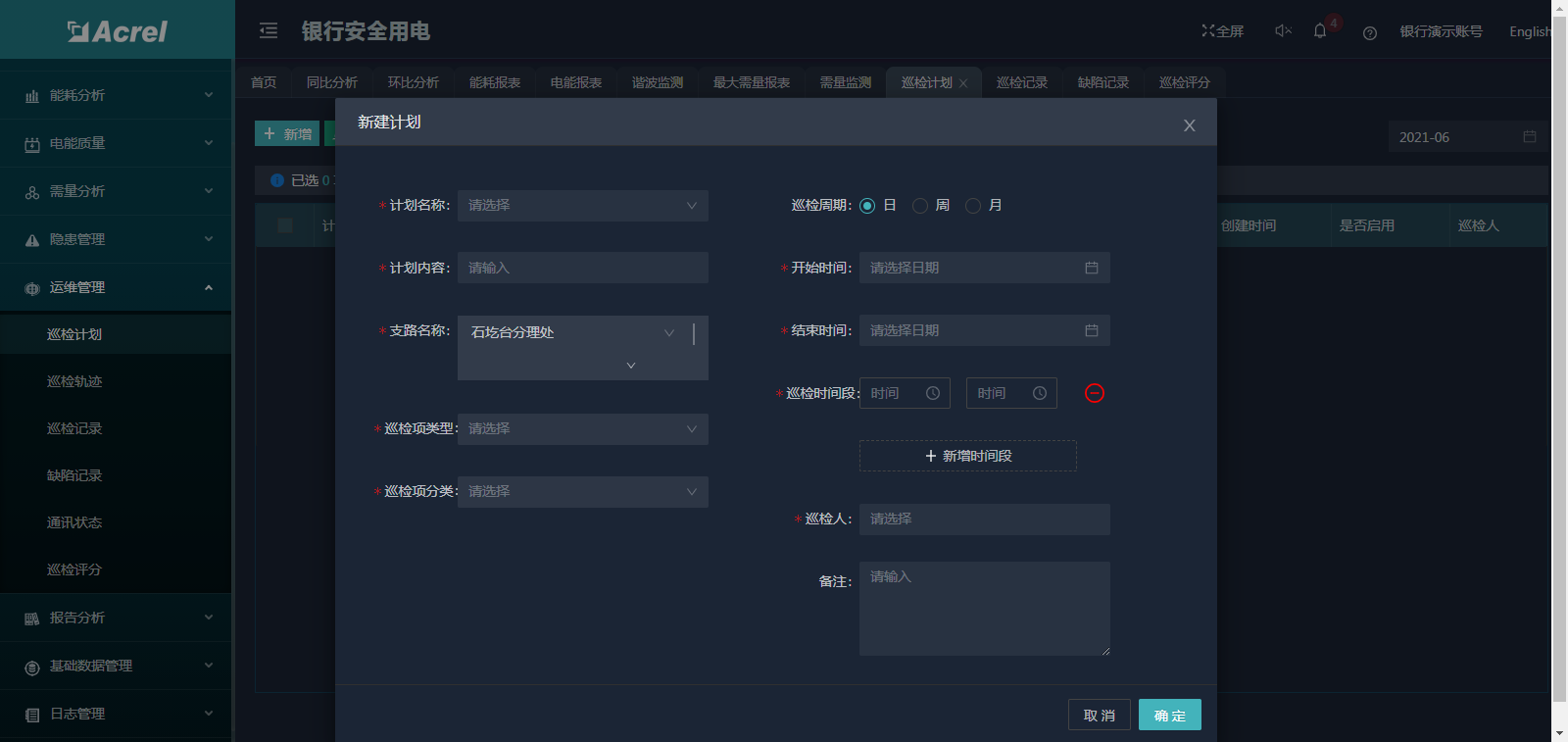The image size is (1568, 742).
Task: Expand the 能耗分析 sidebar menu
Action: [116, 95]
